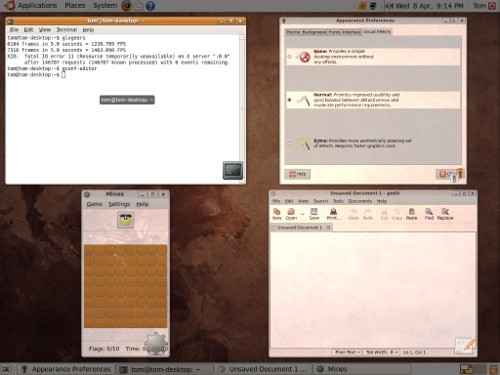Open the Tools menu in gedit
Image resolution: width=500 pixels, height=375 pixels.
tap(338, 201)
